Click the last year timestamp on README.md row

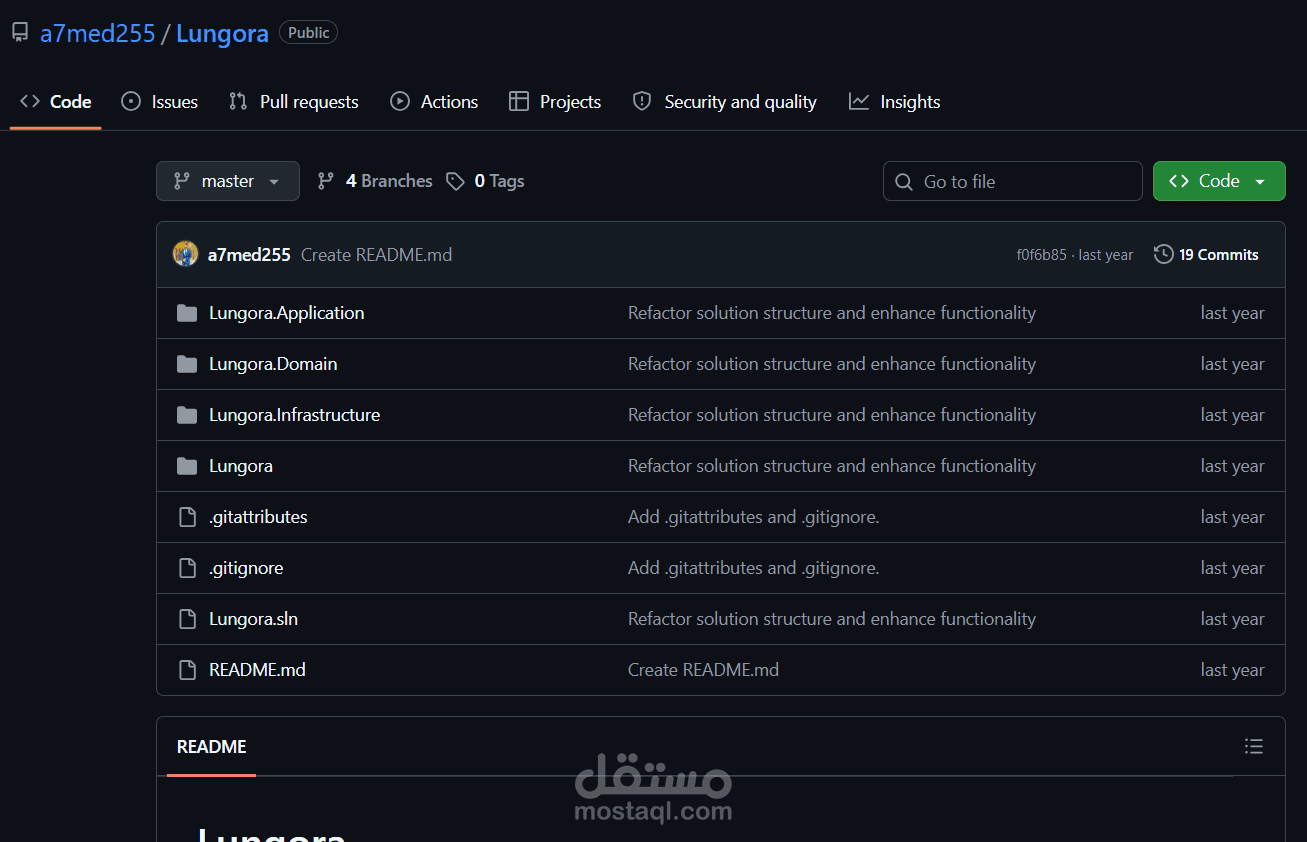(x=1232, y=670)
